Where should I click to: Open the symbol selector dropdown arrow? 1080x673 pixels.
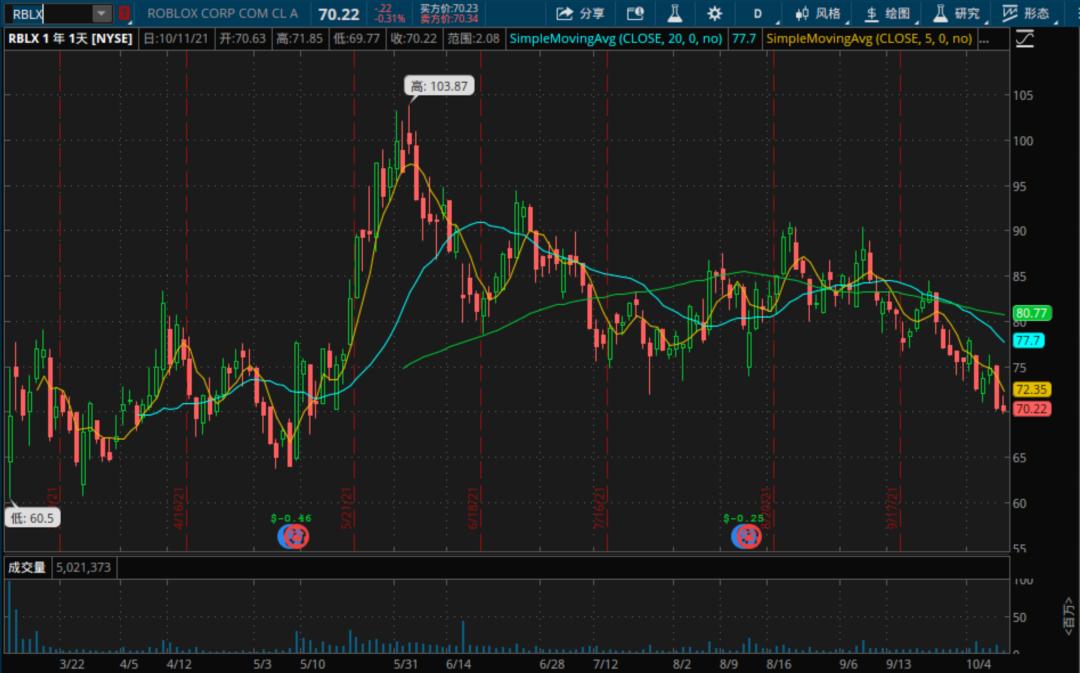[x=101, y=13]
